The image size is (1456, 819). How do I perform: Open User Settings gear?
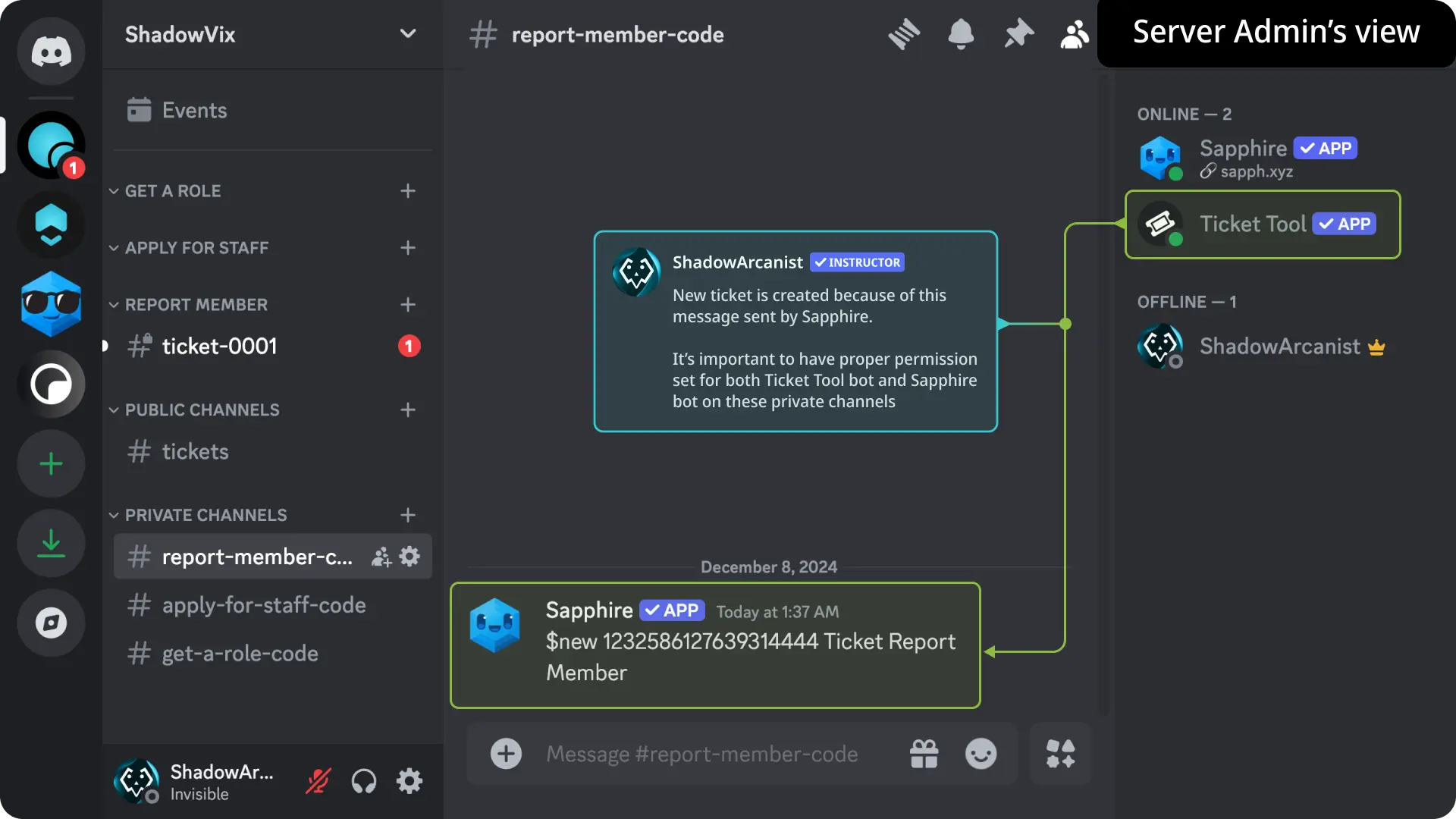[409, 781]
